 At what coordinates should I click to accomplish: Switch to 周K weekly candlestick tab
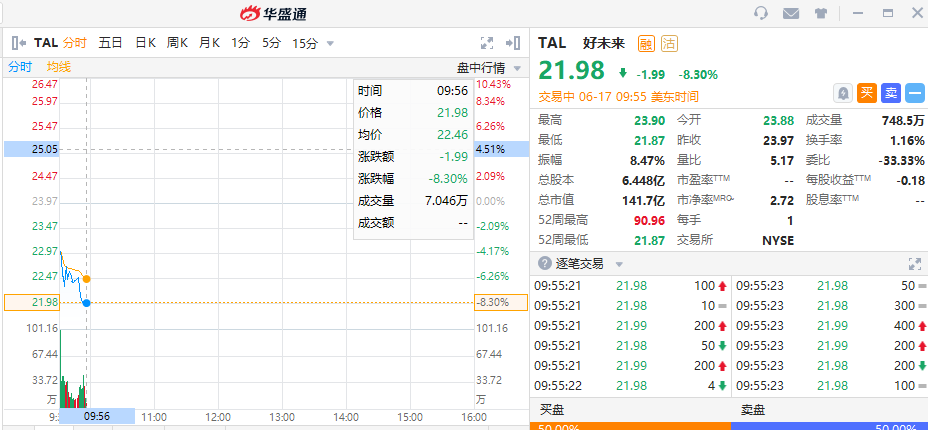tap(177, 43)
